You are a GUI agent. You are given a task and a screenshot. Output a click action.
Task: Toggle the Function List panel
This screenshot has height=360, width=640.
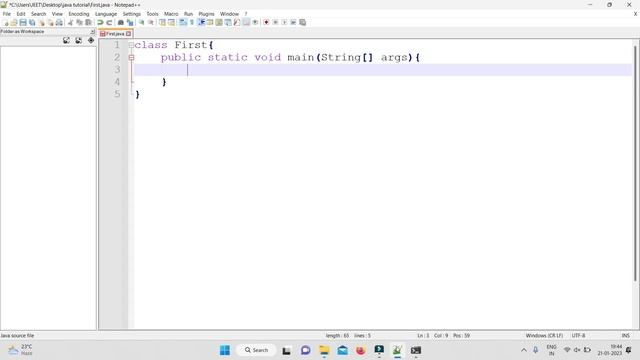[237, 22]
